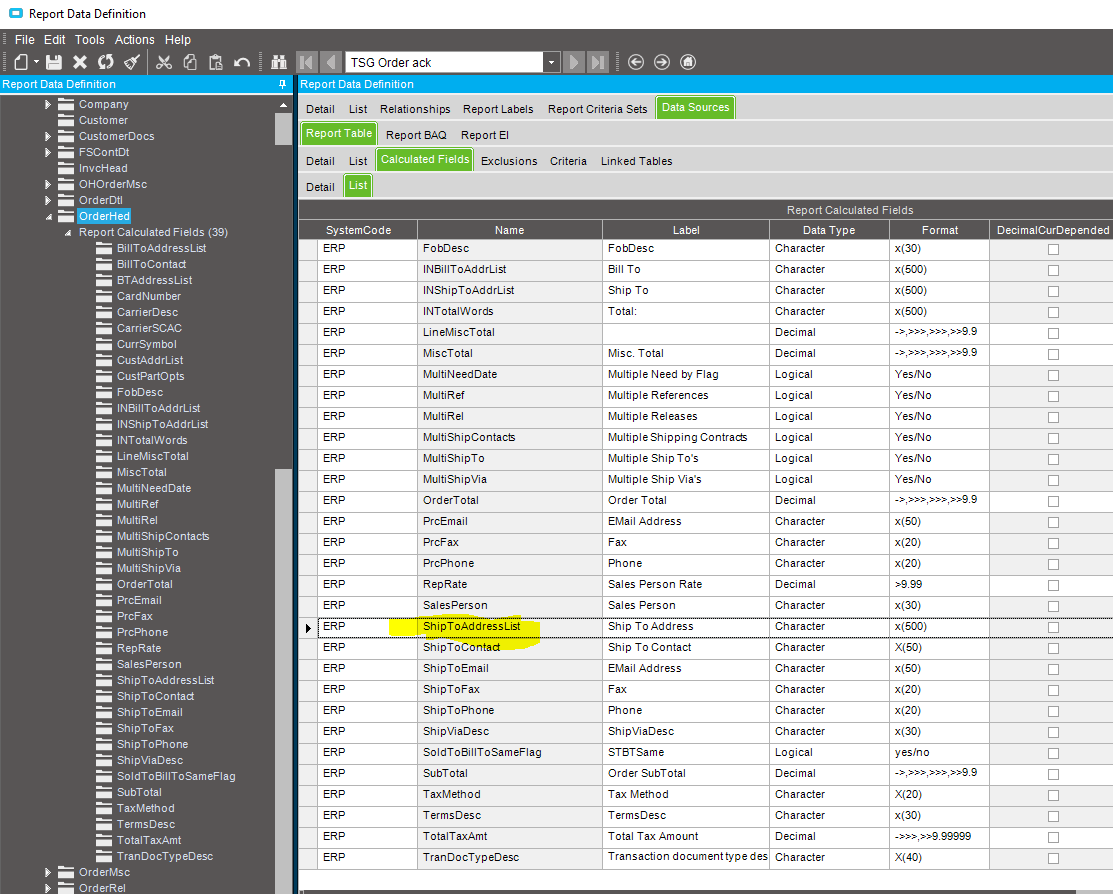Click the Clear broom icon
The image size is (1113, 894).
coord(130,62)
